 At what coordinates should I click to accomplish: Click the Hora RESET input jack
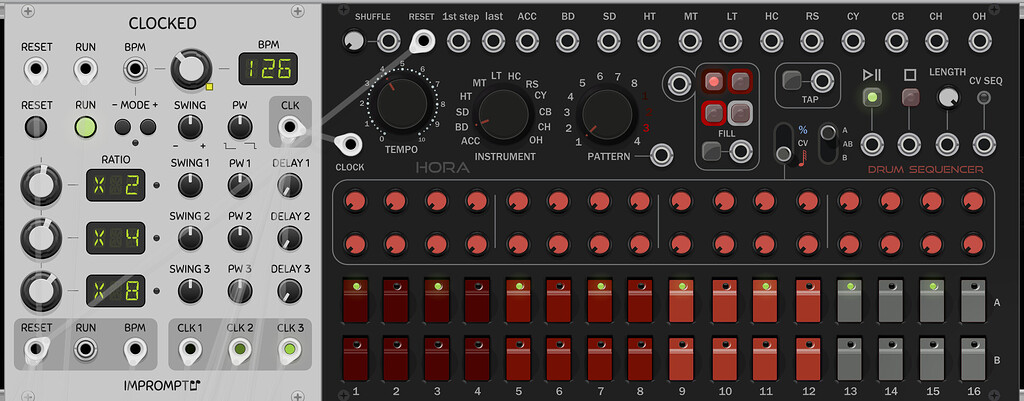click(x=423, y=41)
